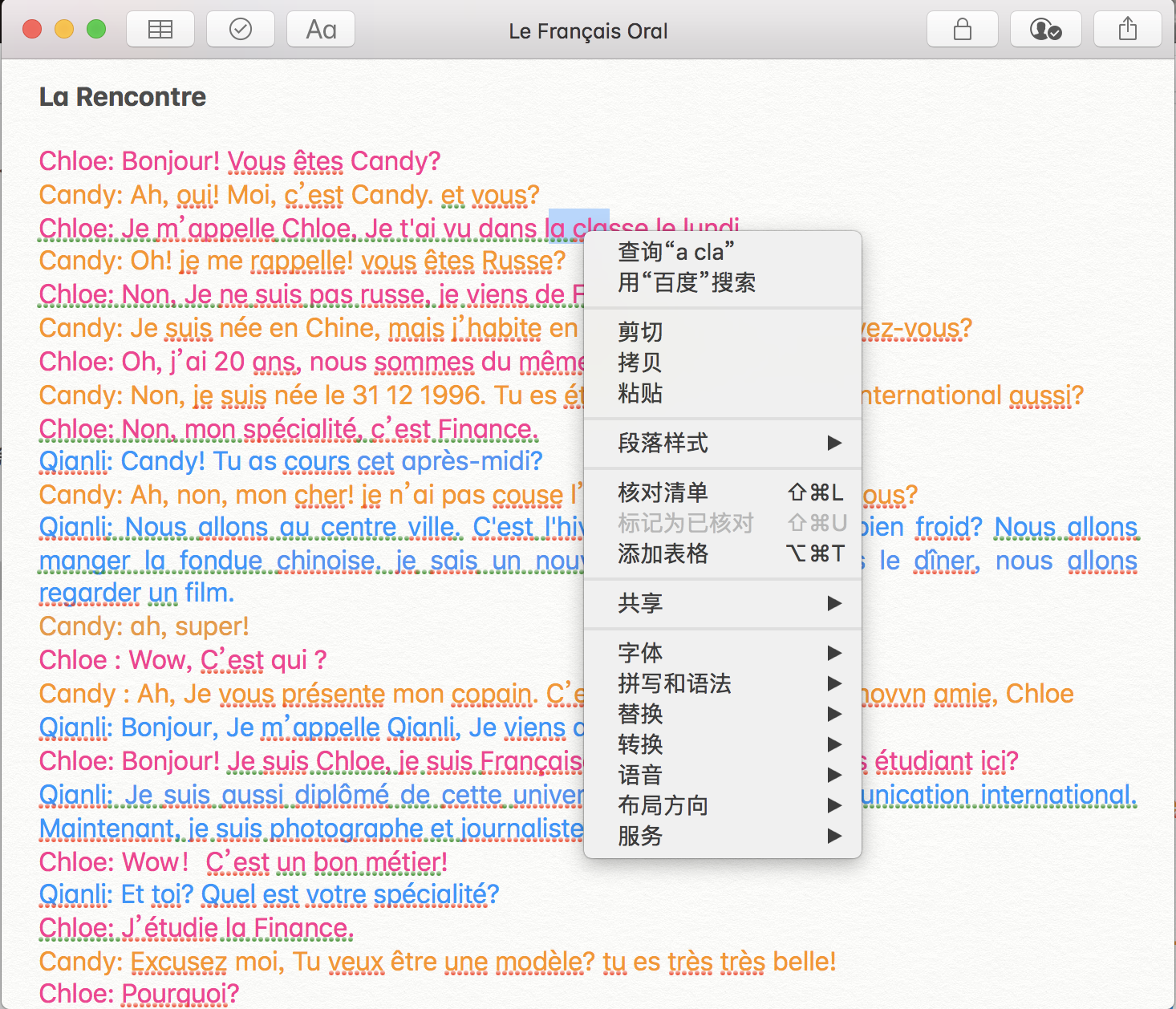Screen dimensions: 1176x1009
Task: Expand the 段落样式 submenu
Action: click(x=723, y=443)
